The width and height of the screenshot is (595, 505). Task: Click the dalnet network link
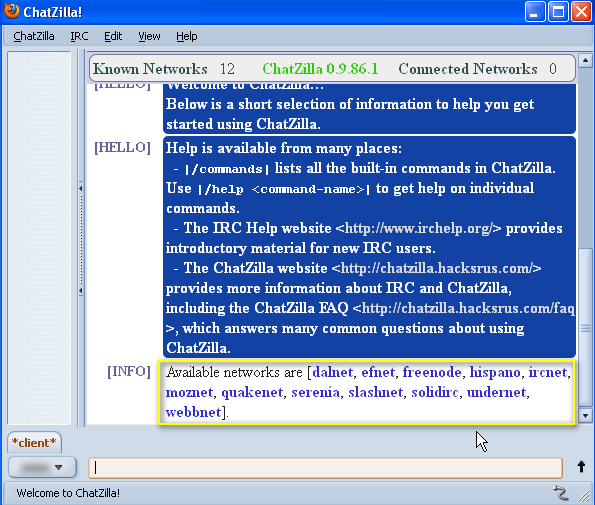pos(332,372)
